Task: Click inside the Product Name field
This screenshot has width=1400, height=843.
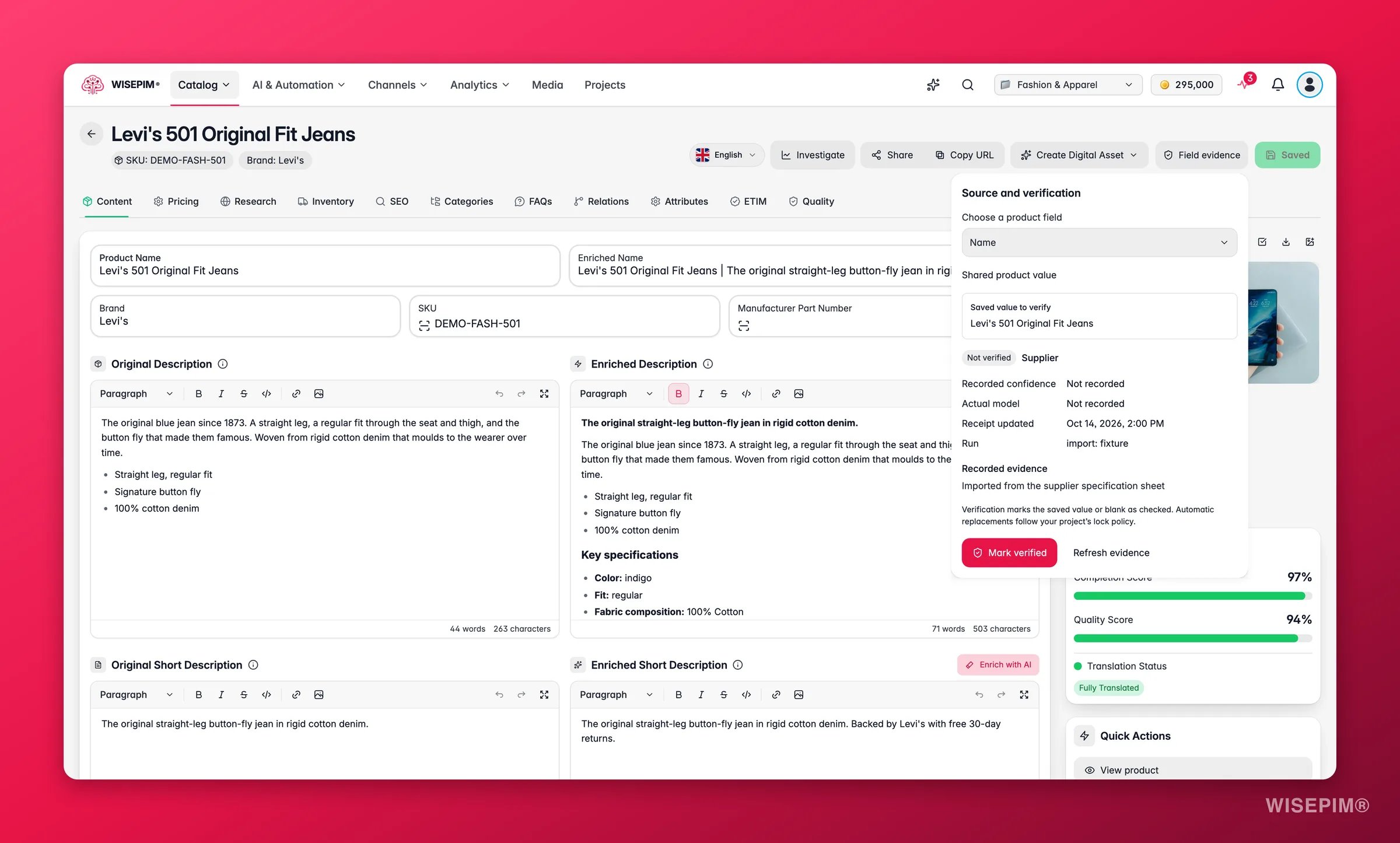Action: click(325, 265)
